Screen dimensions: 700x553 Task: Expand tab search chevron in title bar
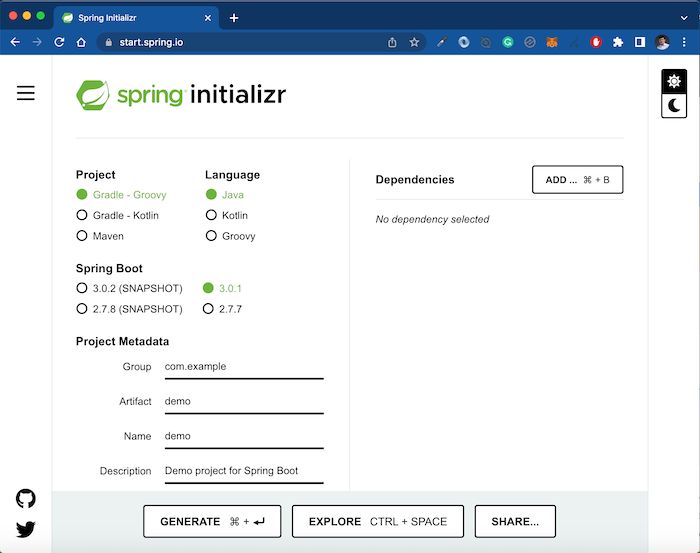pos(684,18)
